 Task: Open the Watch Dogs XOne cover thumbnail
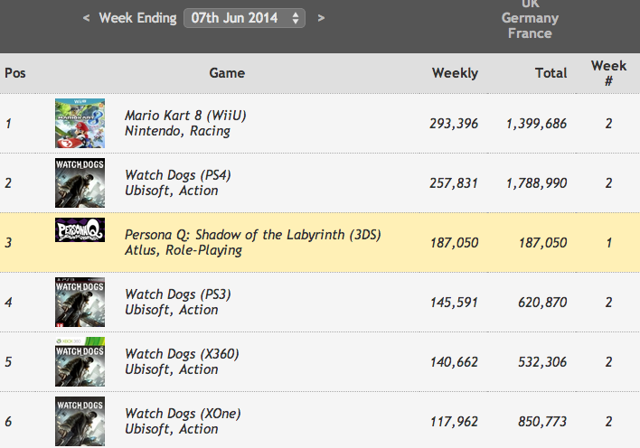[x=80, y=421]
